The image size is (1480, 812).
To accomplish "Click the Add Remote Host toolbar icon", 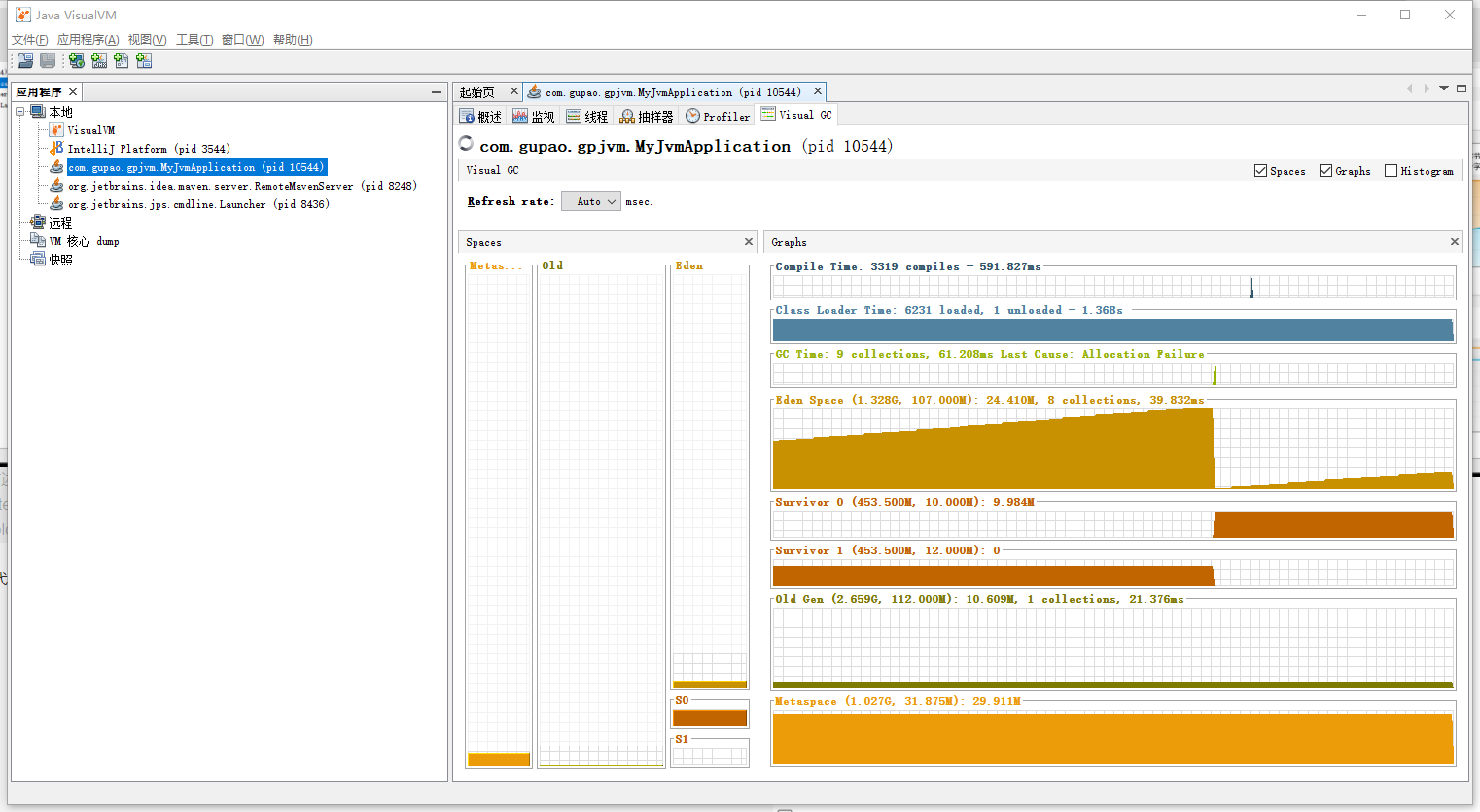I will 77,60.
